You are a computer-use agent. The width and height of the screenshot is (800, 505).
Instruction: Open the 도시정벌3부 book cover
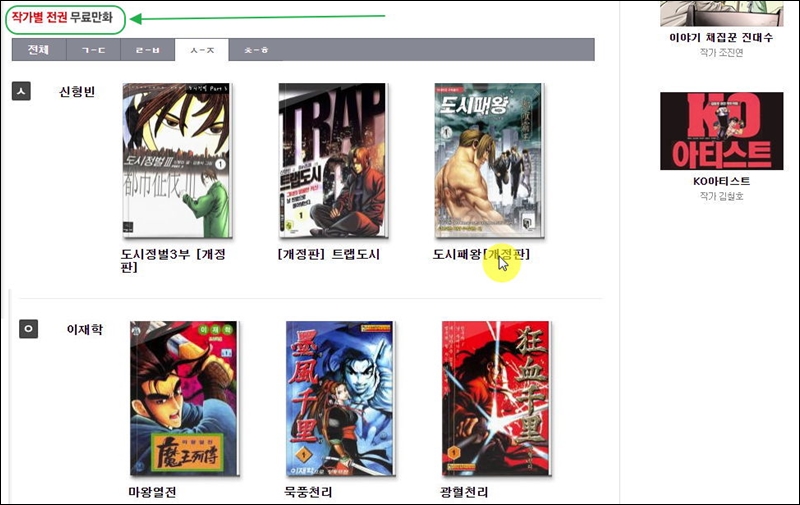178,161
